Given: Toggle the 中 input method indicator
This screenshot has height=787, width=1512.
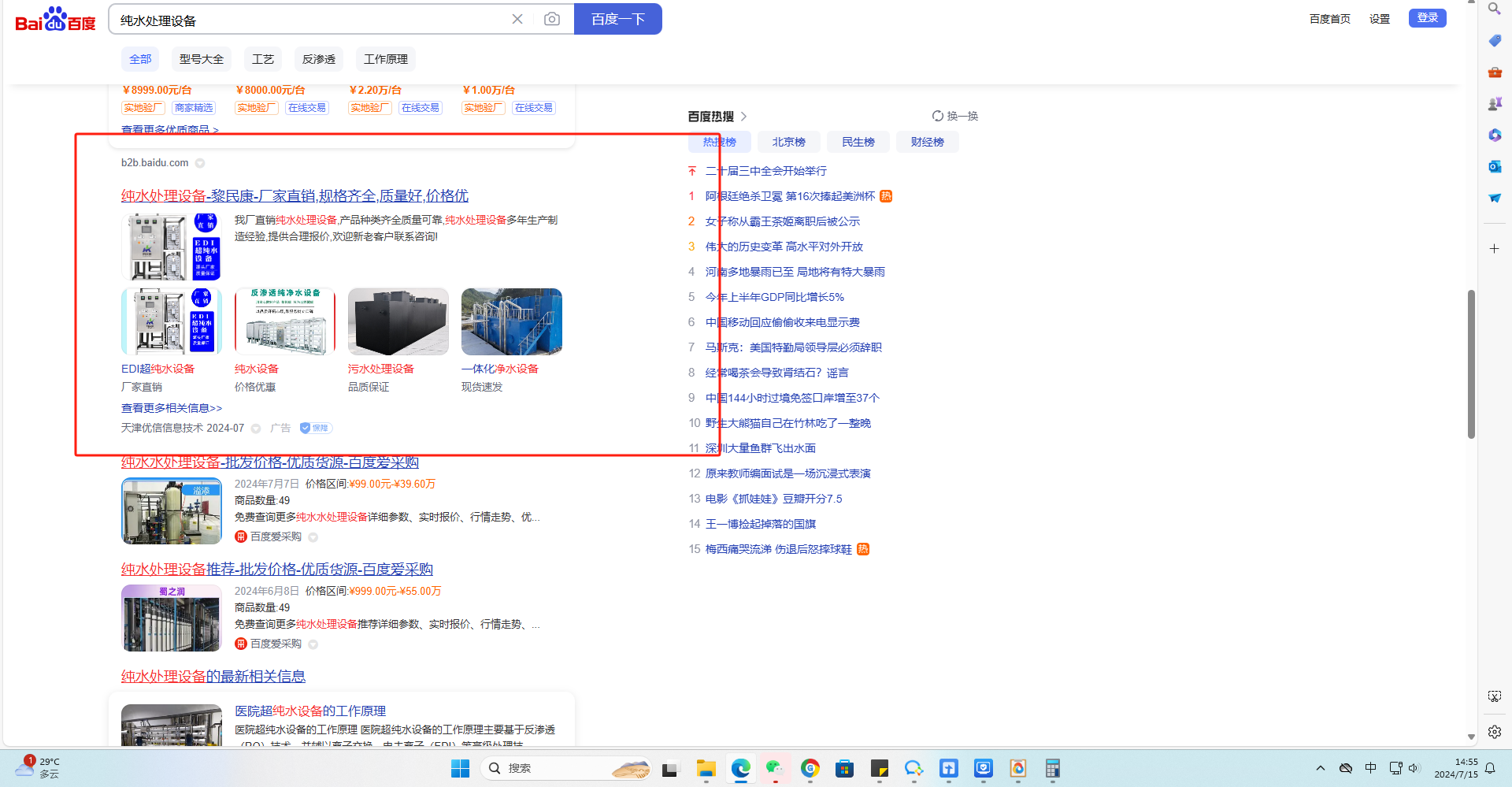Looking at the screenshot, I should click(1370, 768).
